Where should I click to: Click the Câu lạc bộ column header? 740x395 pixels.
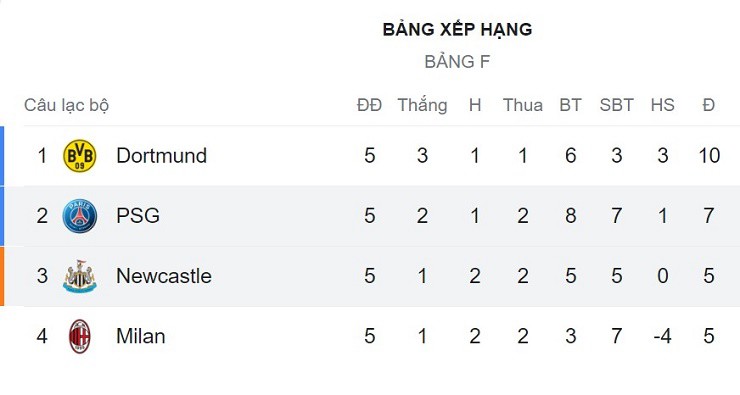pyautogui.click(x=67, y=105)
